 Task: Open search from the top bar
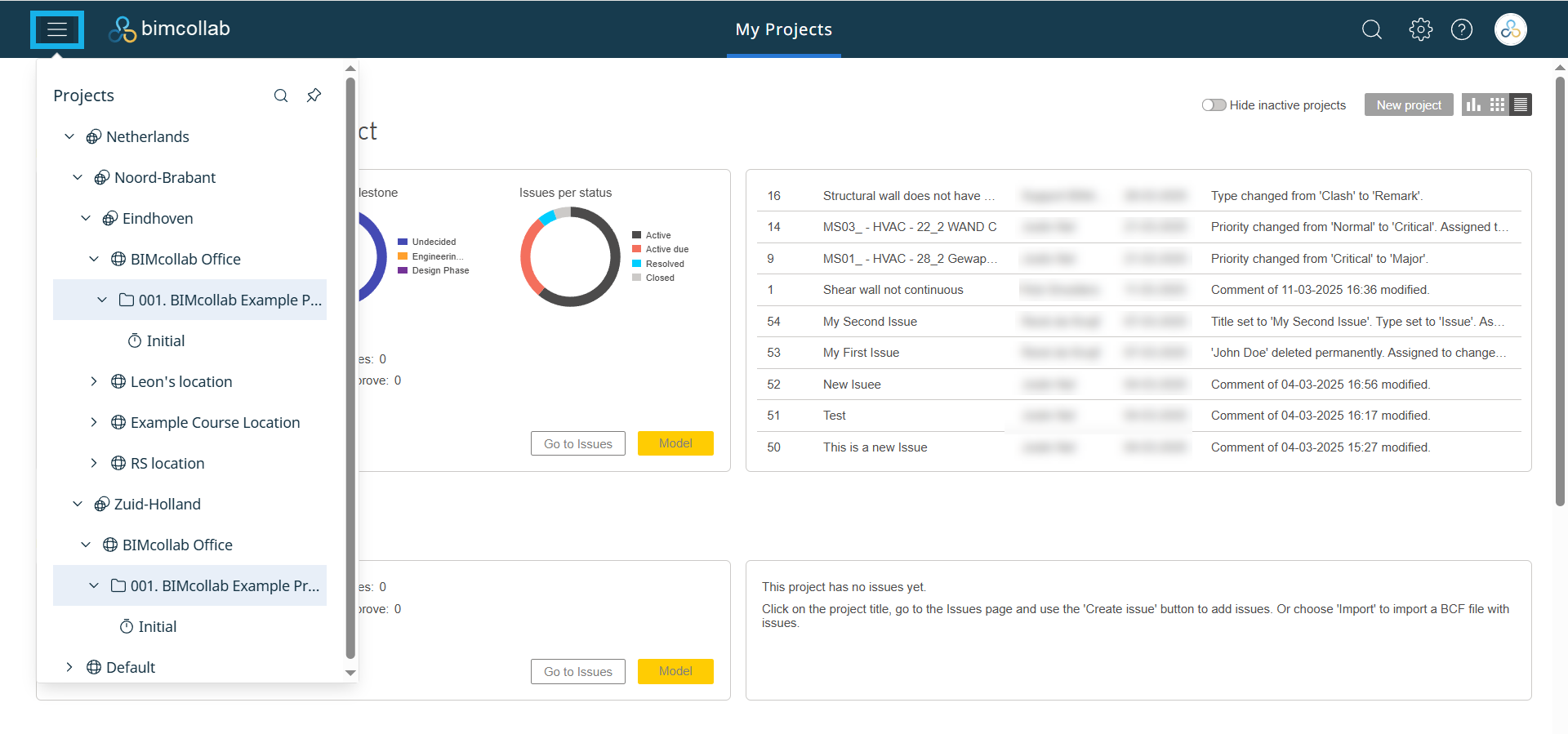click(x=1372, y=30)
